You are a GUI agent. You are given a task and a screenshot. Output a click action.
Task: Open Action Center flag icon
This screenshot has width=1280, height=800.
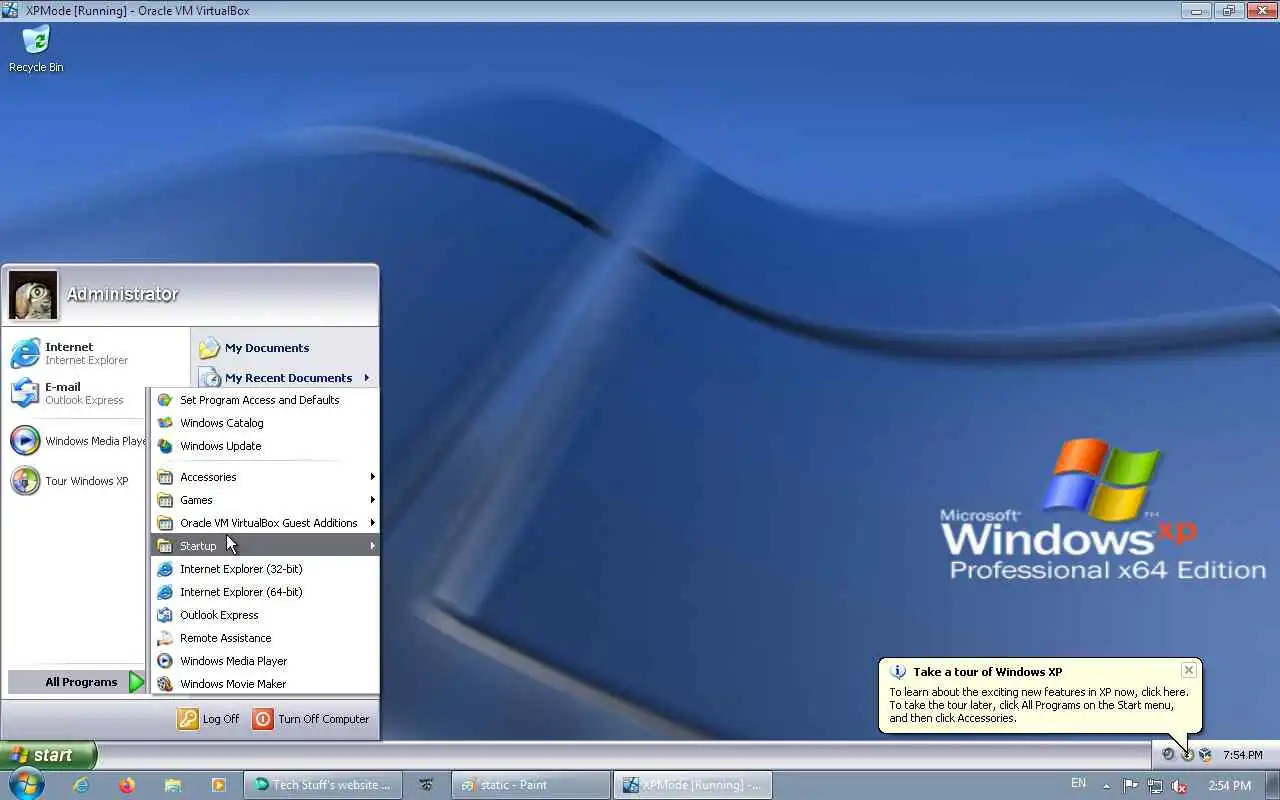point(1131,786)
